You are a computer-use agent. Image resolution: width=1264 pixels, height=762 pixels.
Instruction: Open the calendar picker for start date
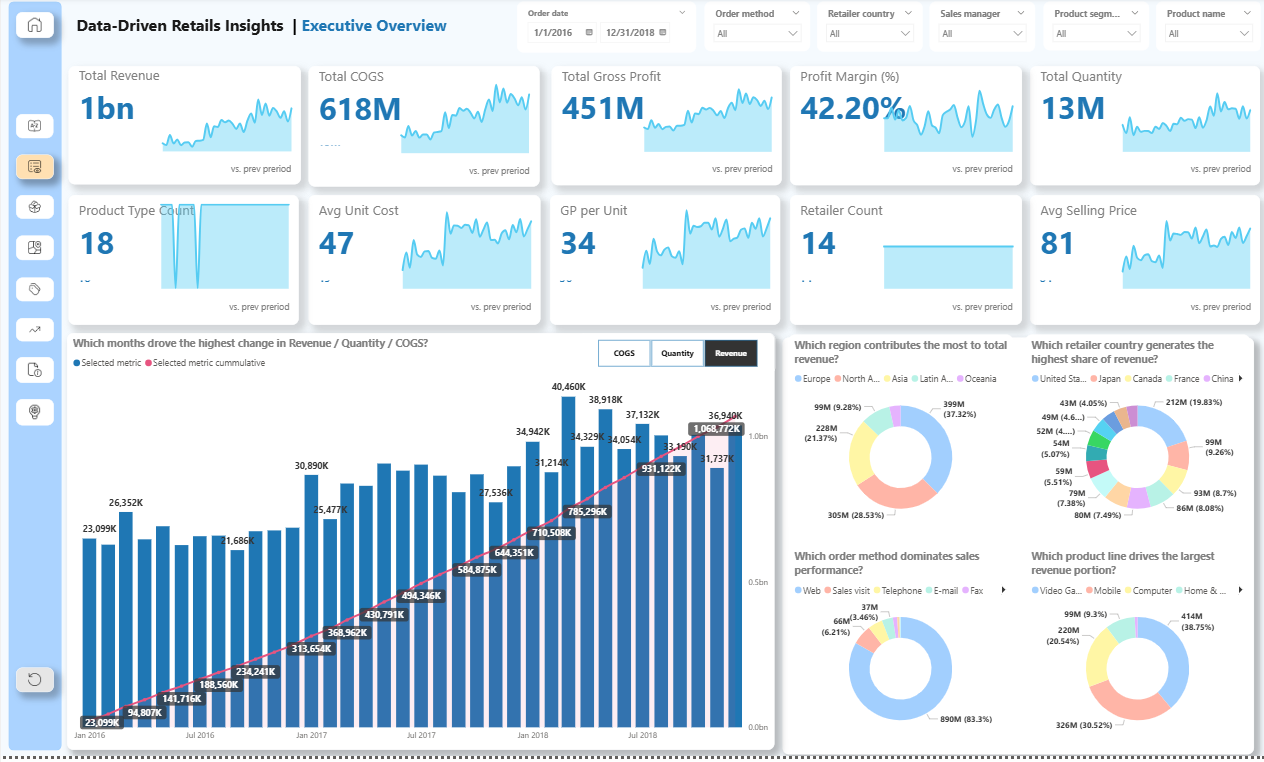click(x=589, y=33)
